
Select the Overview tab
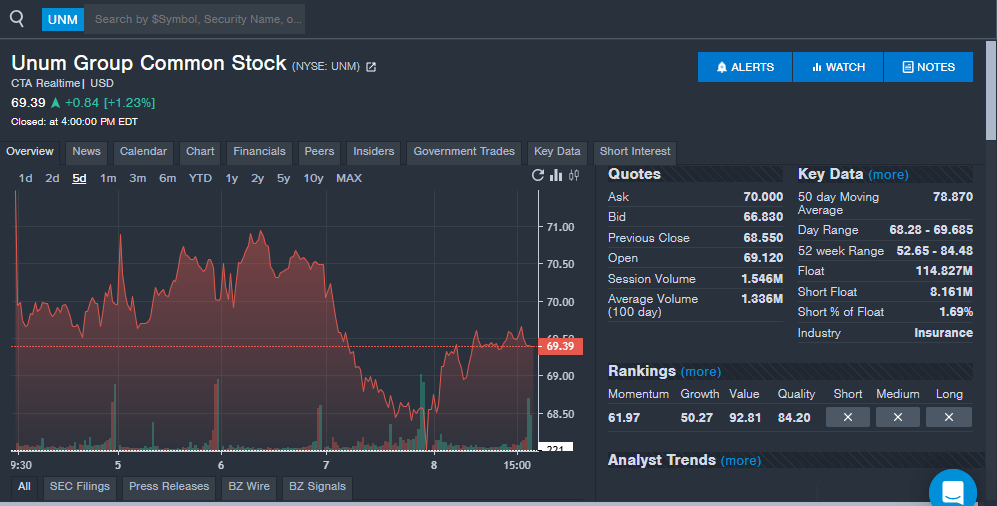coord(30,151)
